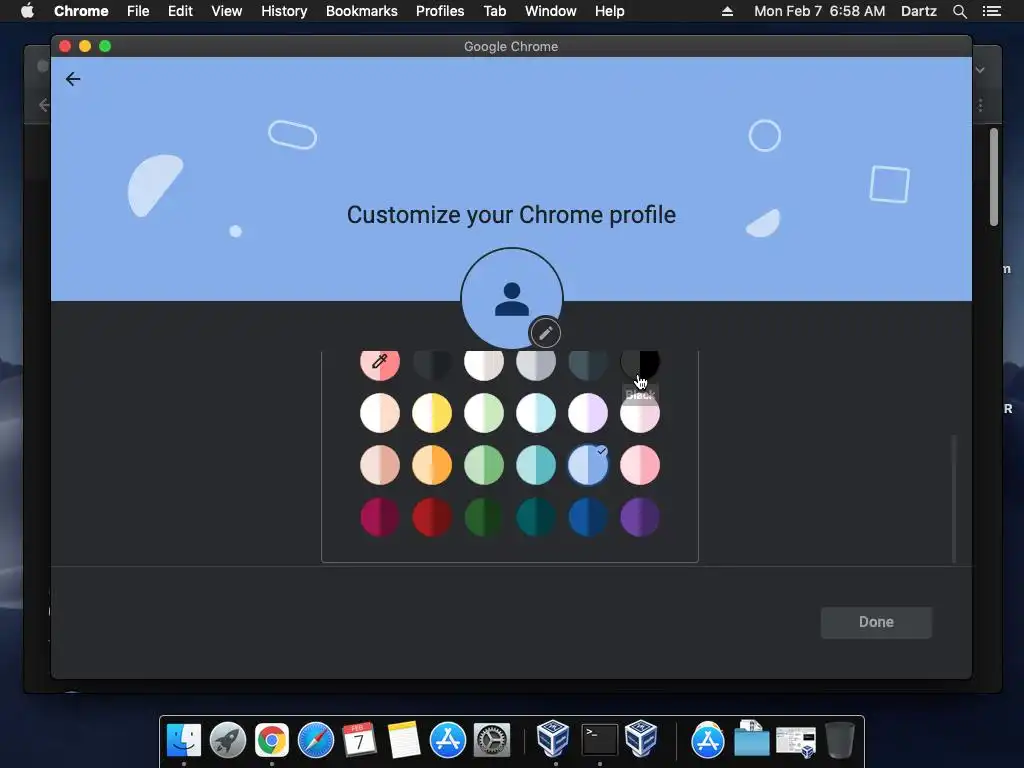
Task: Choose the orange theme swatch
Action: point(432,465)
